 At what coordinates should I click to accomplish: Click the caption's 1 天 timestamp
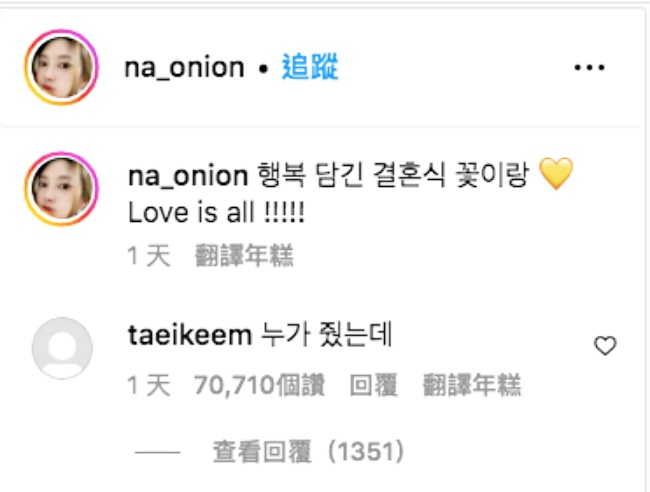tap(149, 255)
